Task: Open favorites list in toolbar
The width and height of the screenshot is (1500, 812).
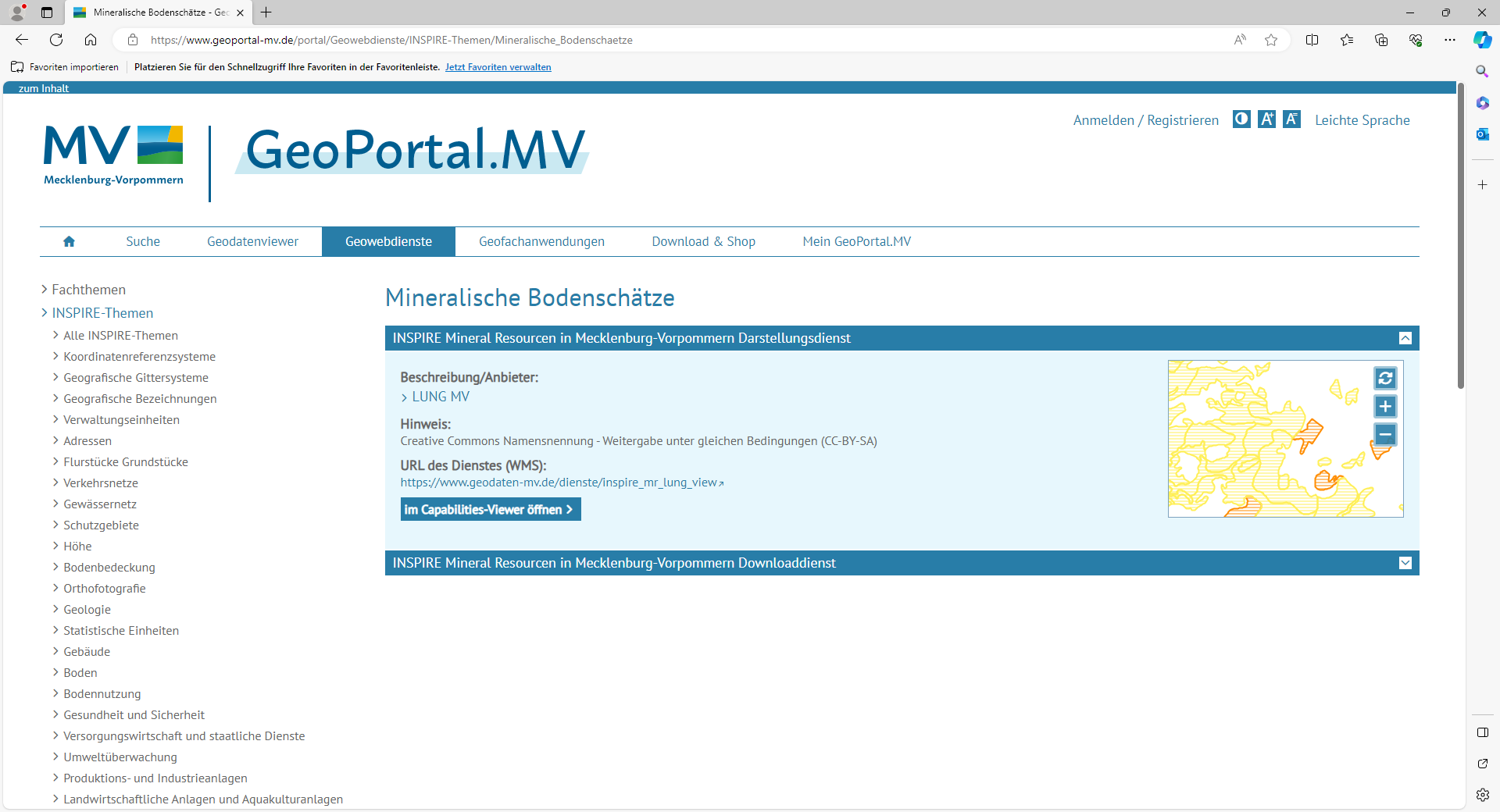Action: 1347,40
